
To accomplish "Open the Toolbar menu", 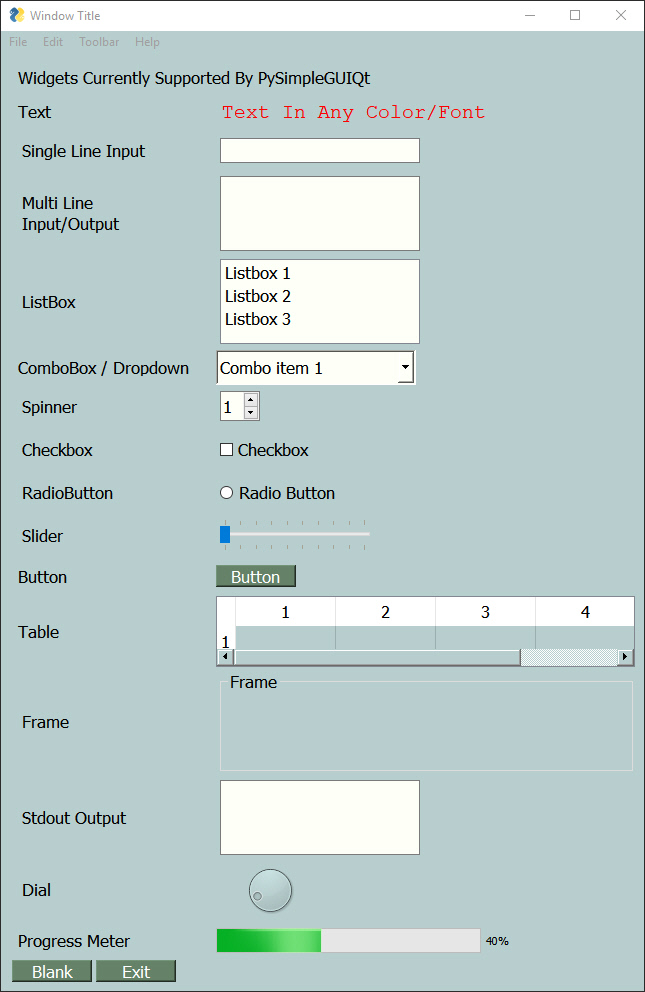I will click(99, 42).
